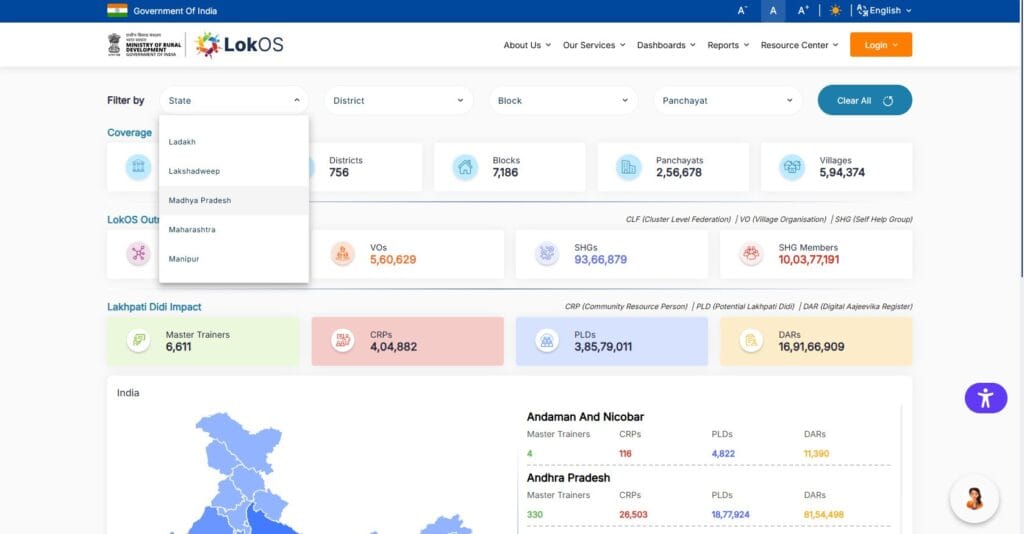The width and height of the screenshot is (1024, 534).
Task: Open the purple accessibility widget
Action: point(985,398)
